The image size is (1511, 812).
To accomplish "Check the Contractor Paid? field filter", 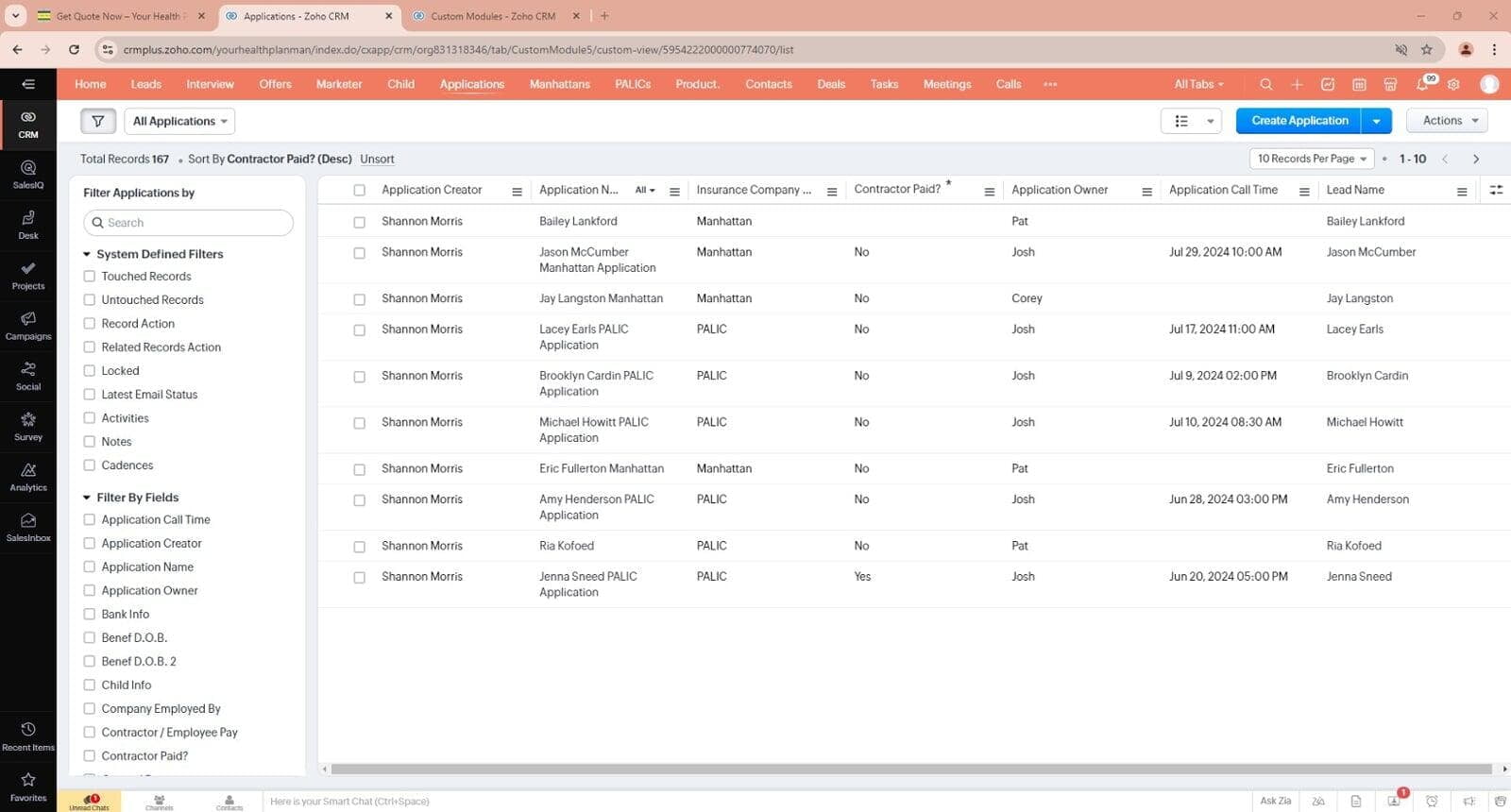I will tap(90, 756).
